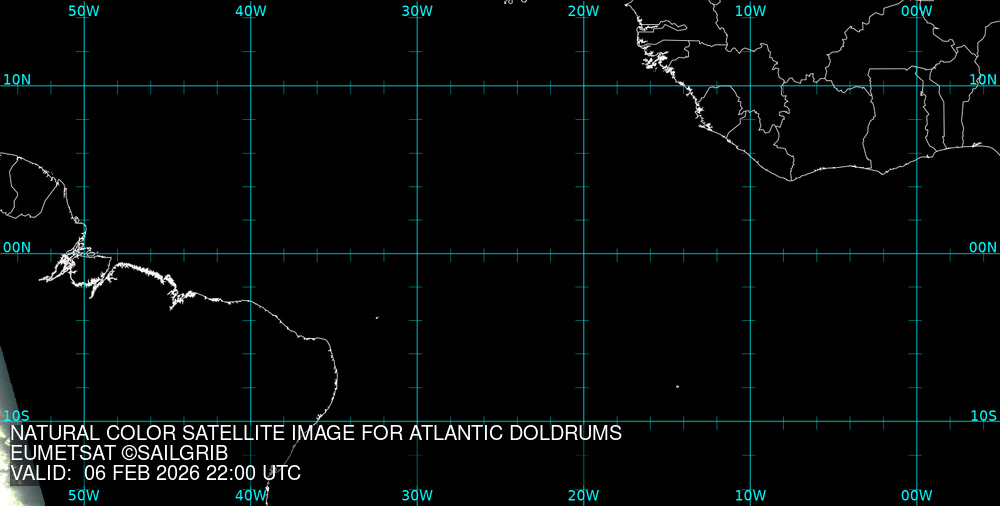The image size is (1000, 506).
Task: Click the grid intersection of 30W and equator
Action: coord(417,253)
